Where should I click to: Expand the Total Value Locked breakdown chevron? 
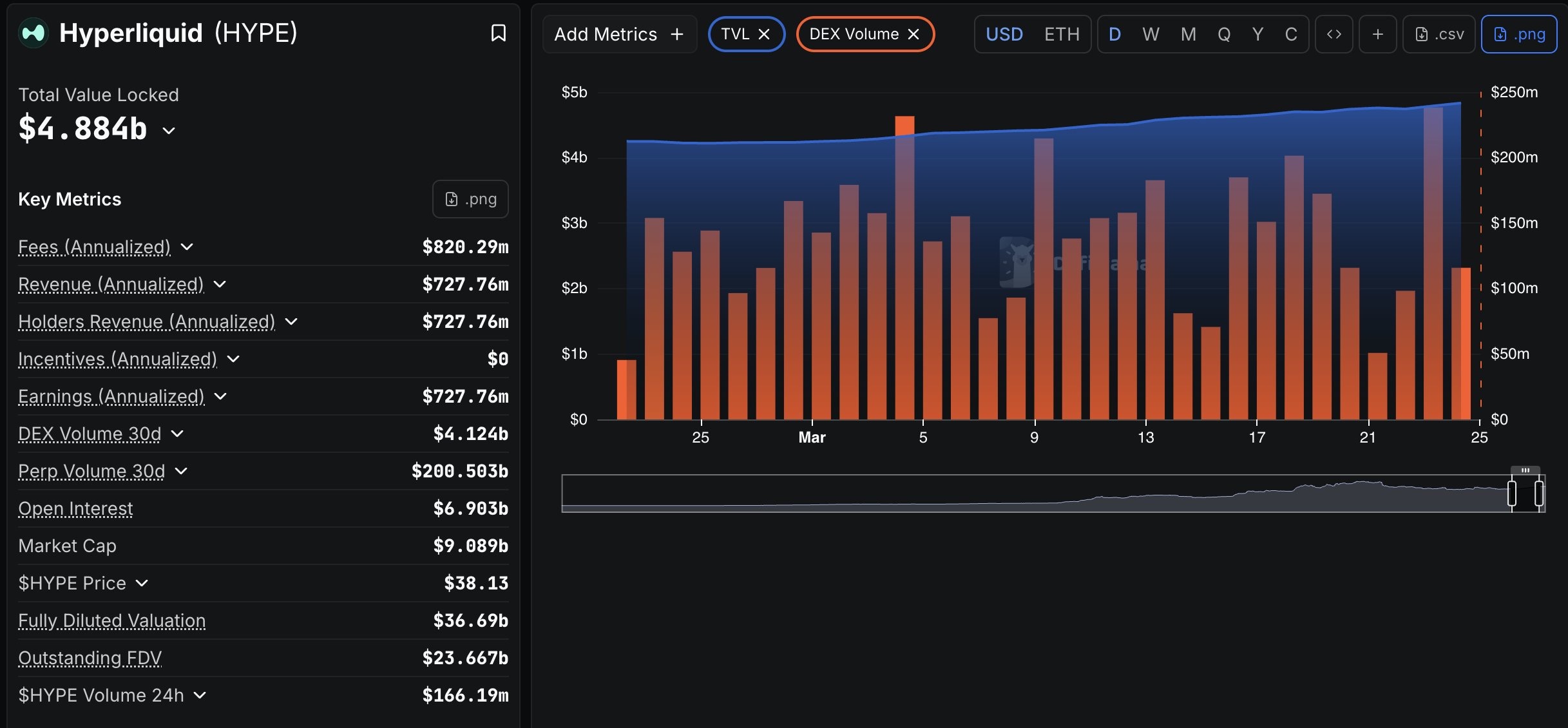pyautogui.click(x=169, y=130)
